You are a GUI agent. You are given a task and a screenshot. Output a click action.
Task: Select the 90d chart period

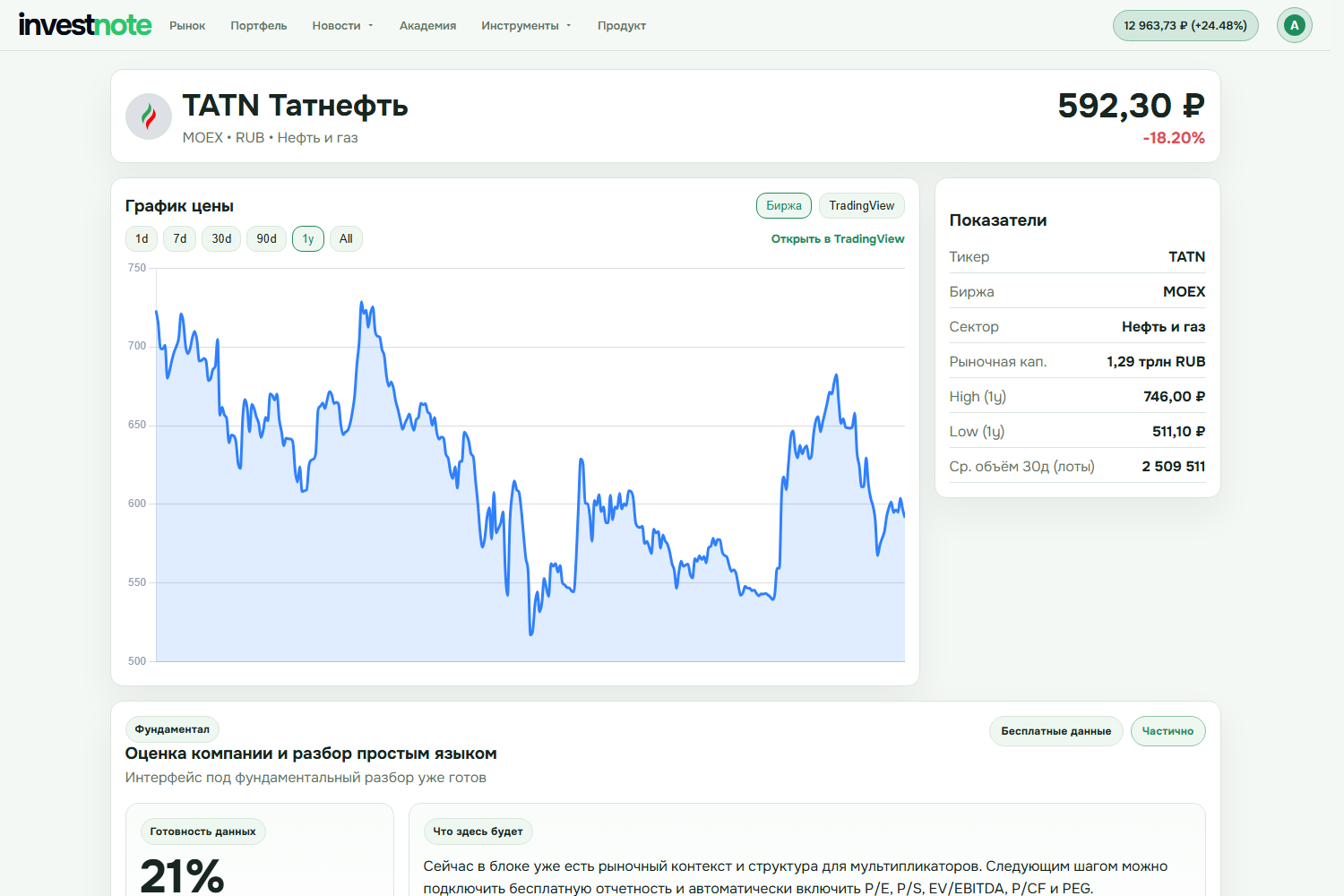coord(267,239)
